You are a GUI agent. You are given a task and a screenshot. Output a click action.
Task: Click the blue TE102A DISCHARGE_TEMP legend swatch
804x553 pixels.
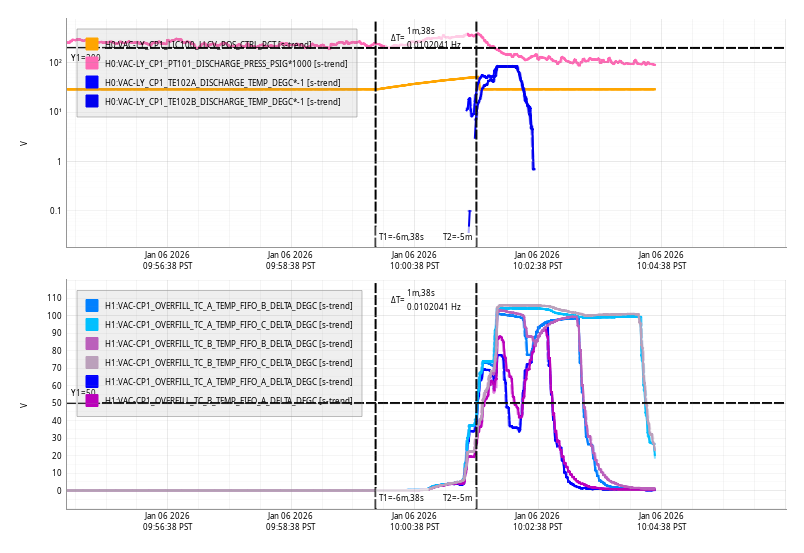[92, 82]
